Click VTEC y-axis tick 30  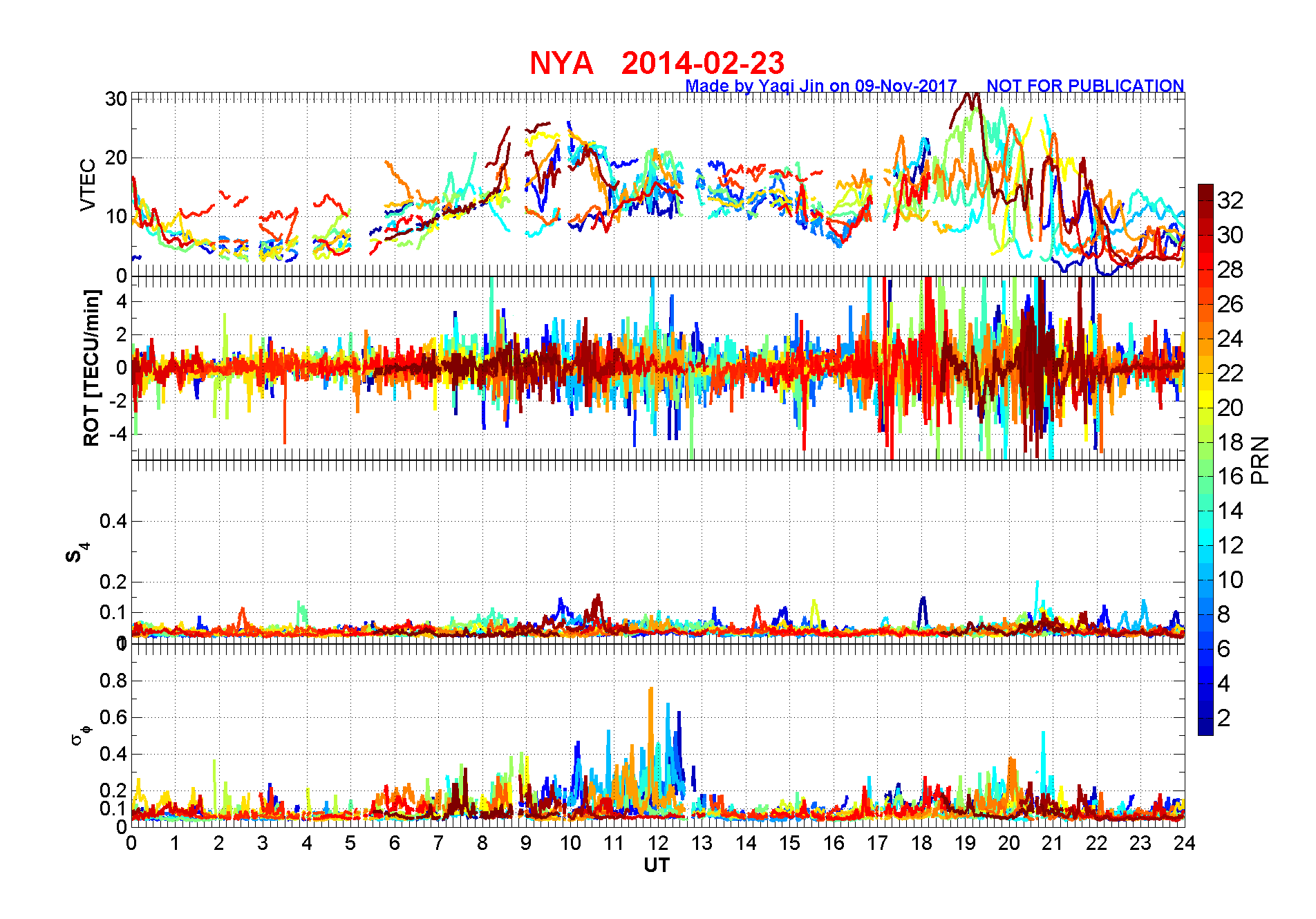116,99
